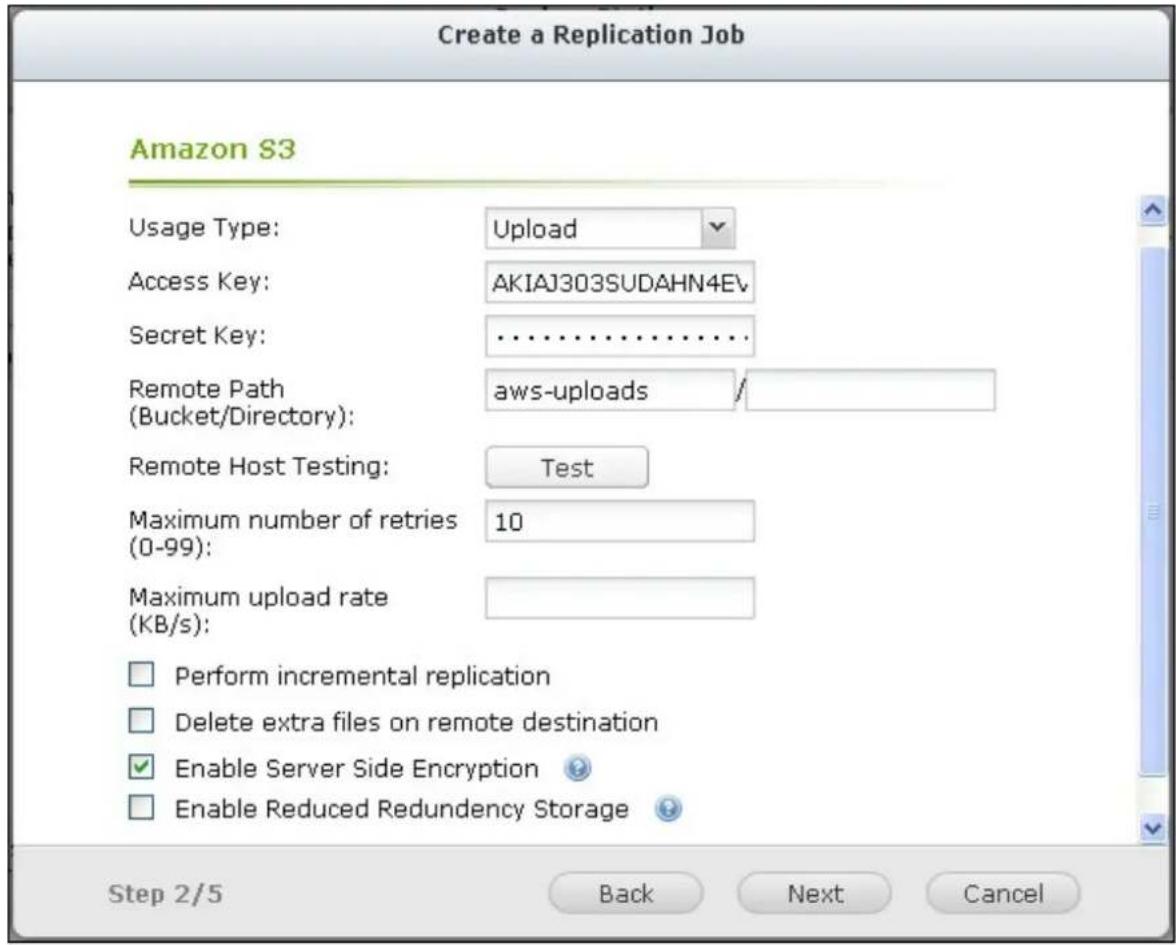
Task: Edit Maximum number of retries field
Action: tap(620, 521)
